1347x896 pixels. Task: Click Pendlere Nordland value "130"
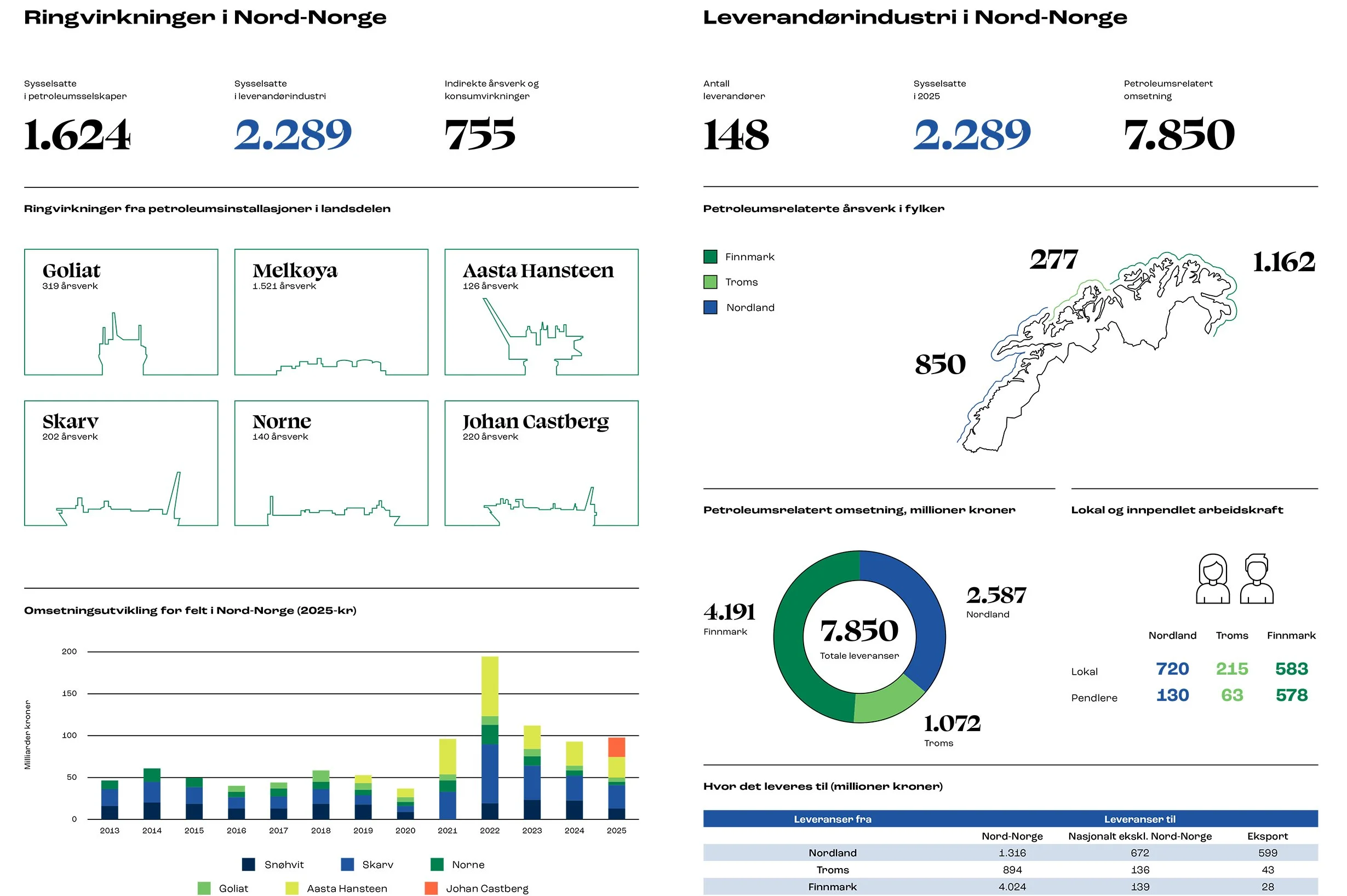pyautogui.click(x=1172, y=695)
